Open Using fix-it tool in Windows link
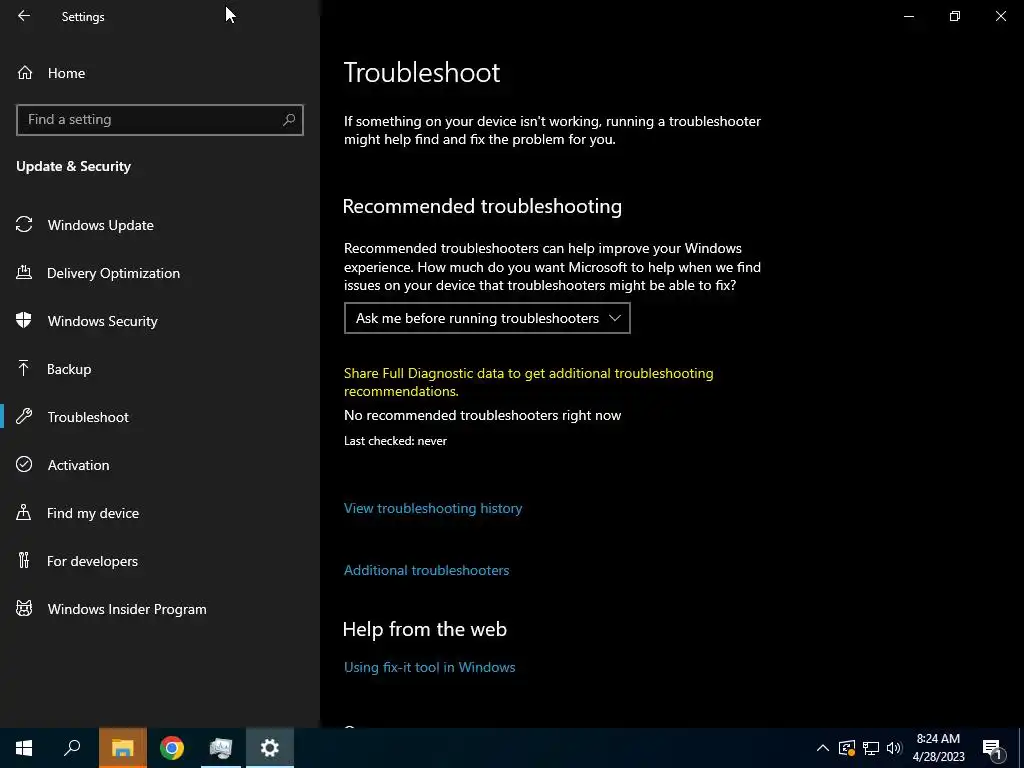The width and height of the screenshot is (1024, 768). click(x=430, y=667)
